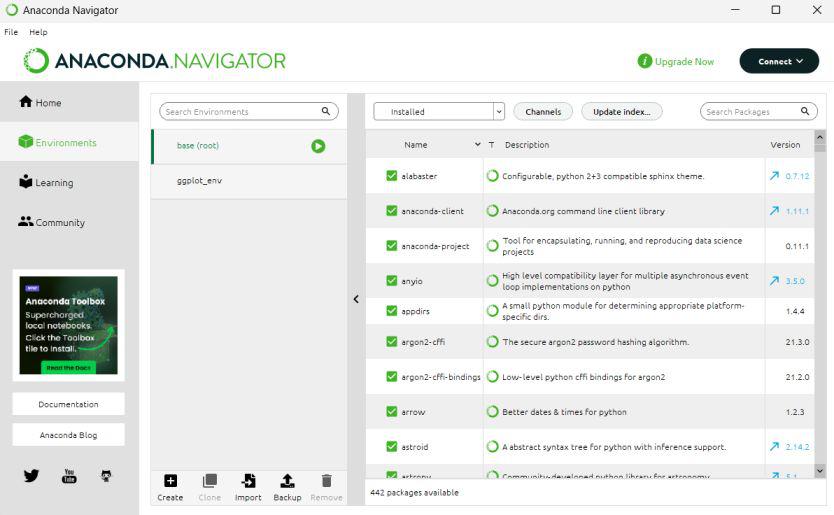Viewport: 834px width, 515px height.
Task: Collapse the environments panel with left chevron
Action: click(356, 299)
